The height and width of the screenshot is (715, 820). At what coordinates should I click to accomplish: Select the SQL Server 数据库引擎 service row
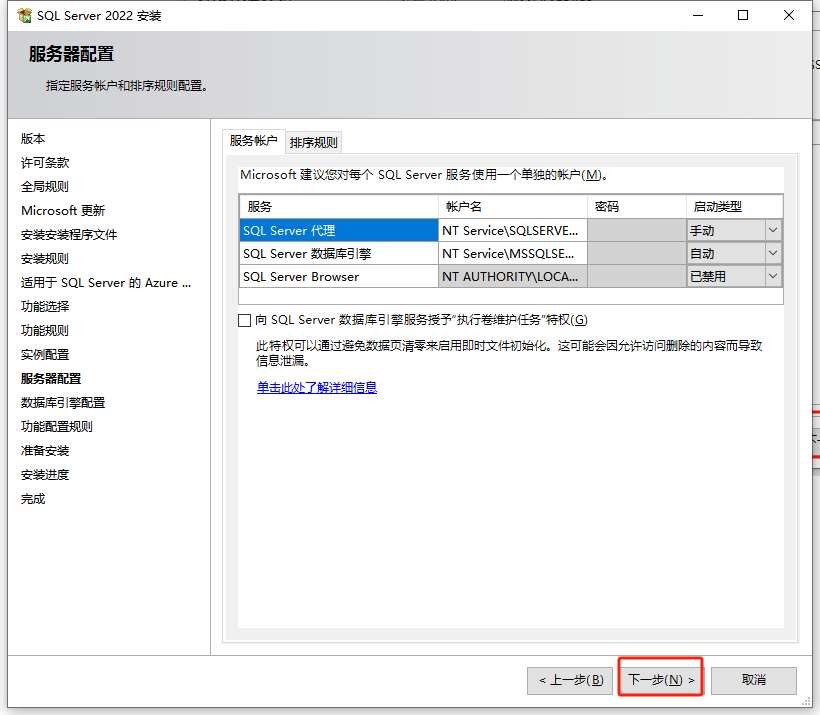[x=339, y=253]
